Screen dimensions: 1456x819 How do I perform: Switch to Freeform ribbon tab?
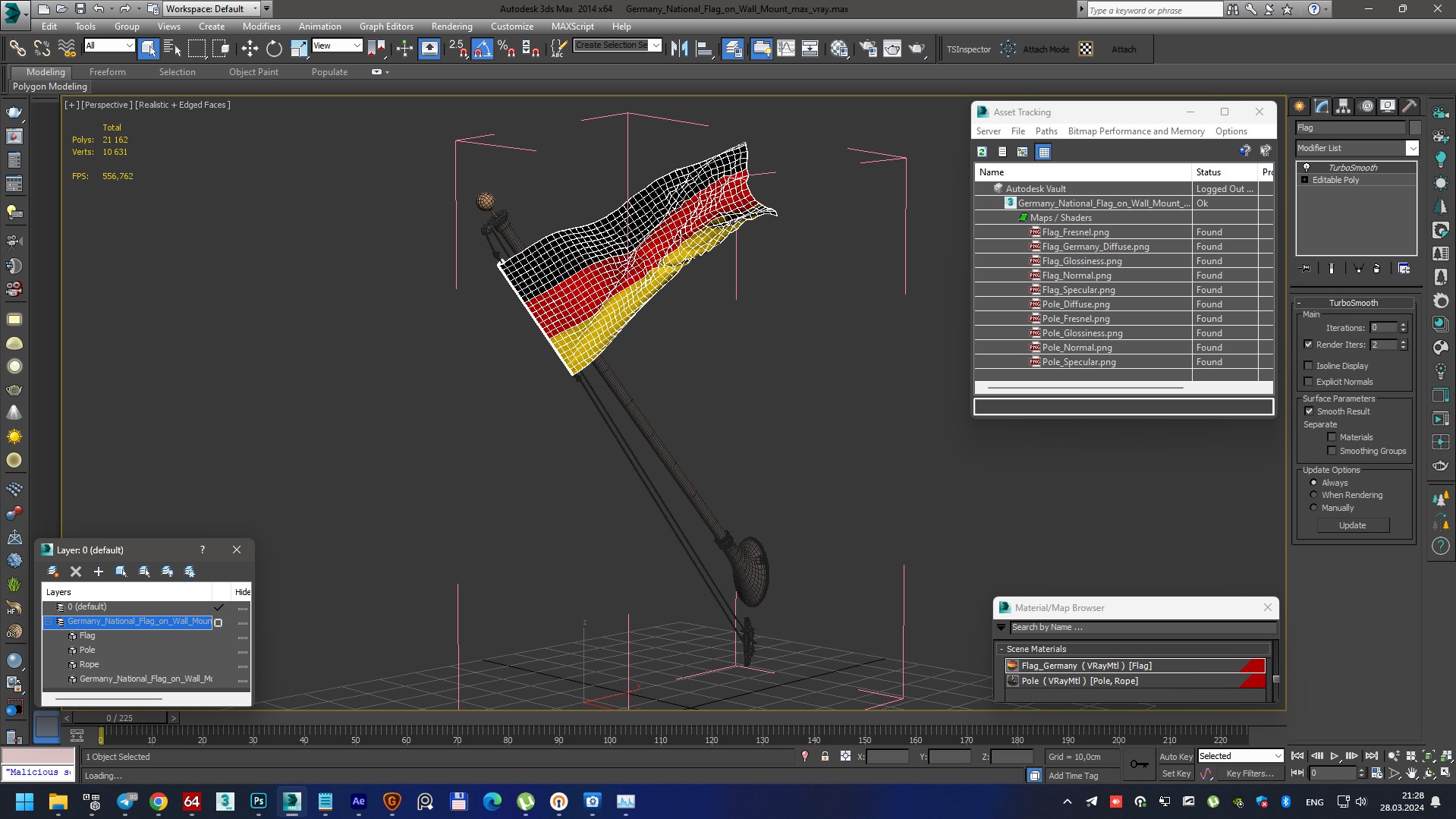tap(108, 72)
